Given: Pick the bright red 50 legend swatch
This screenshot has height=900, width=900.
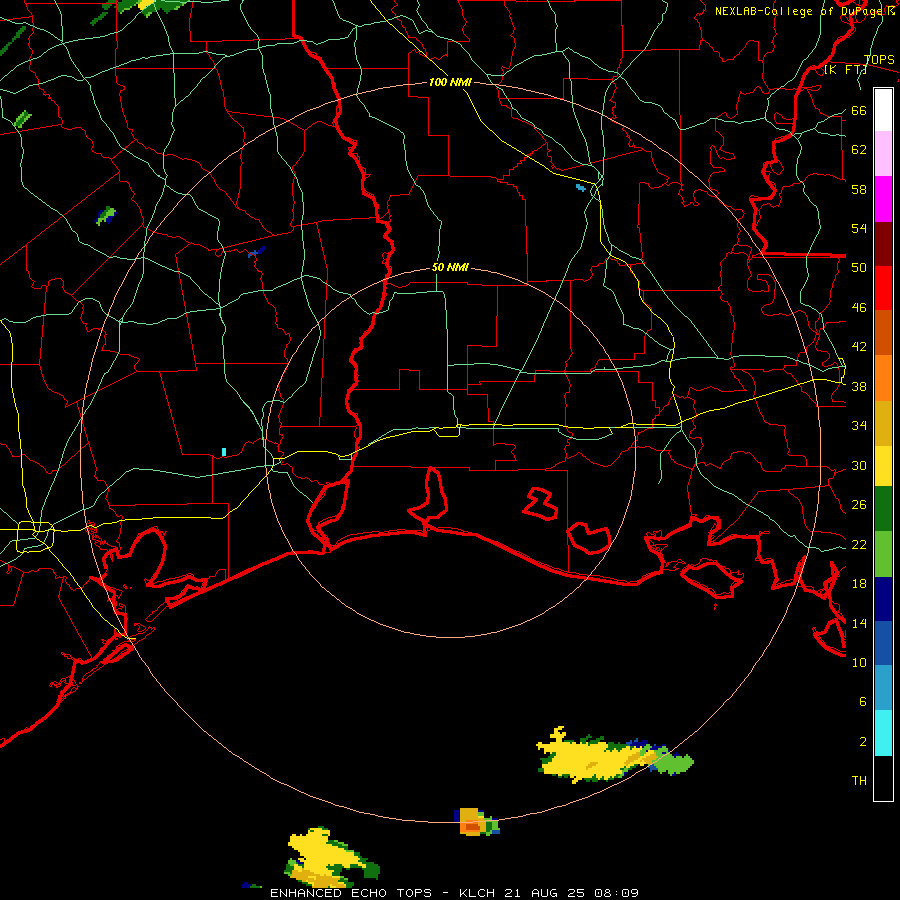Looking at the screenshot, I should (x=883, y=288).
